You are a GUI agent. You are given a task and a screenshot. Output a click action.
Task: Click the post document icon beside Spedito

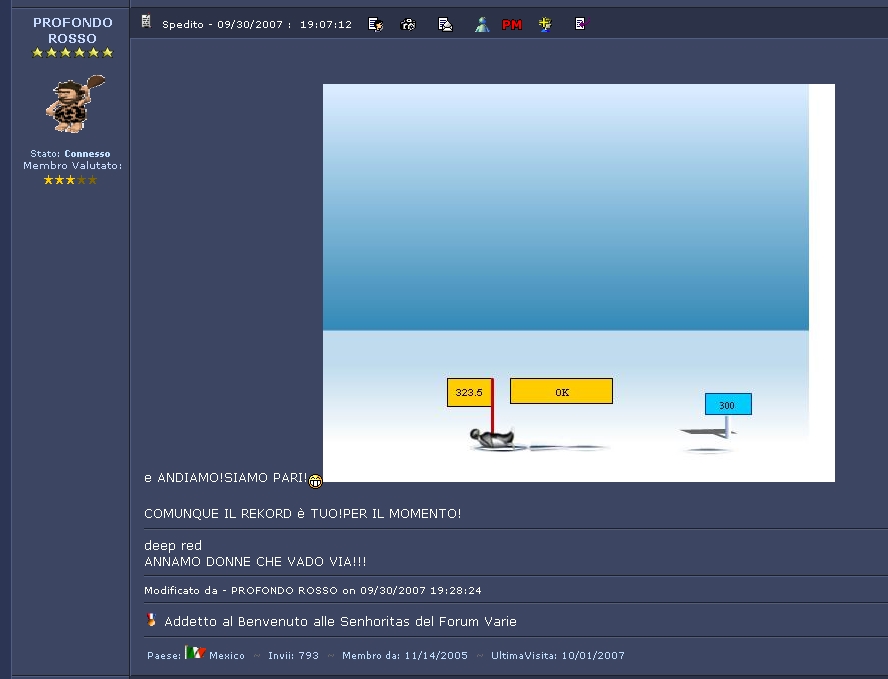point(146,22)
